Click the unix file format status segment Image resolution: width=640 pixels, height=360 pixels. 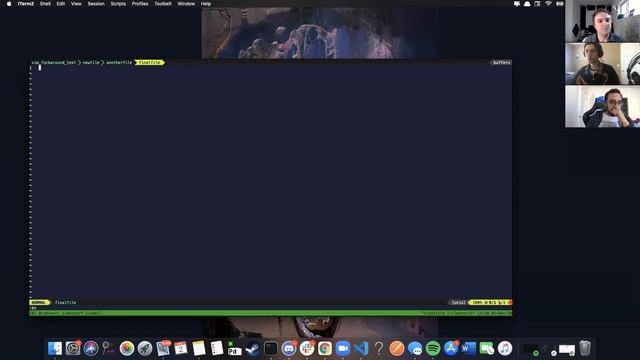click(x=458, y=302)
